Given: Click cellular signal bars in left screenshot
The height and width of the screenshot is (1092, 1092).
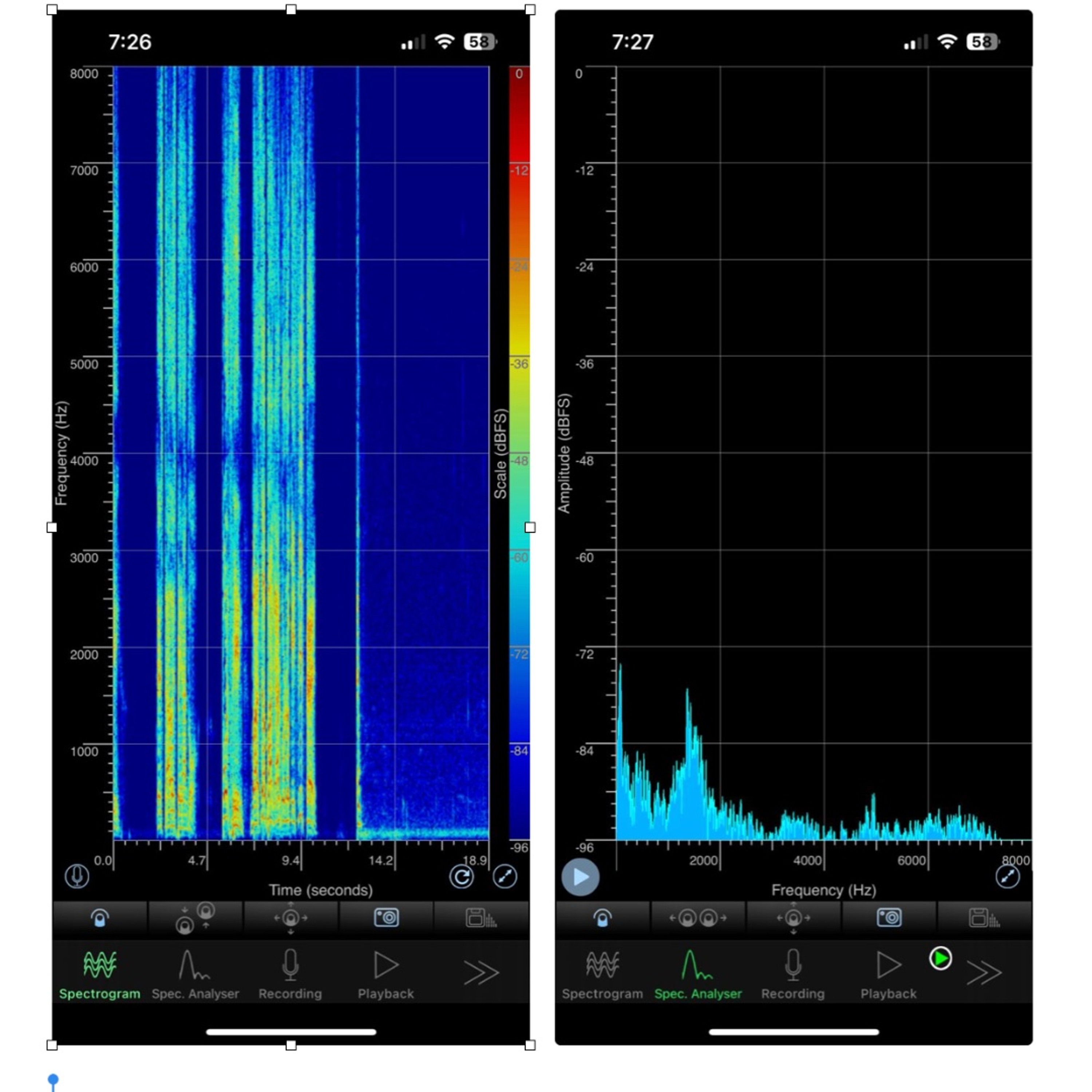Looking at the screenshot, I should pyautogui.click(x=413, y=42).
